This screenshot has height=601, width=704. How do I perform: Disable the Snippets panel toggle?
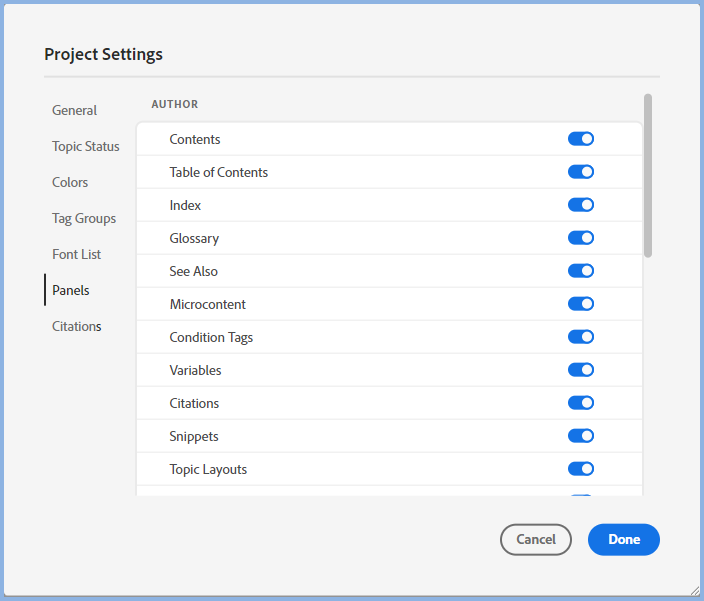[580, 436]
